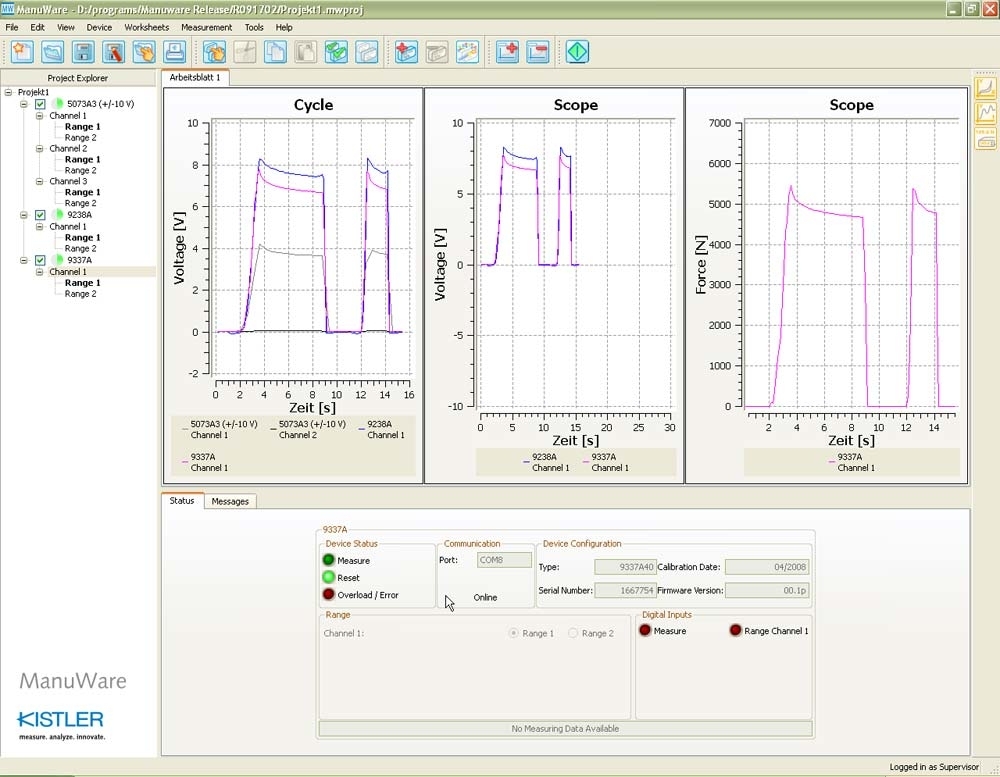Create a new project via toolbar star icon

point(22,52)
